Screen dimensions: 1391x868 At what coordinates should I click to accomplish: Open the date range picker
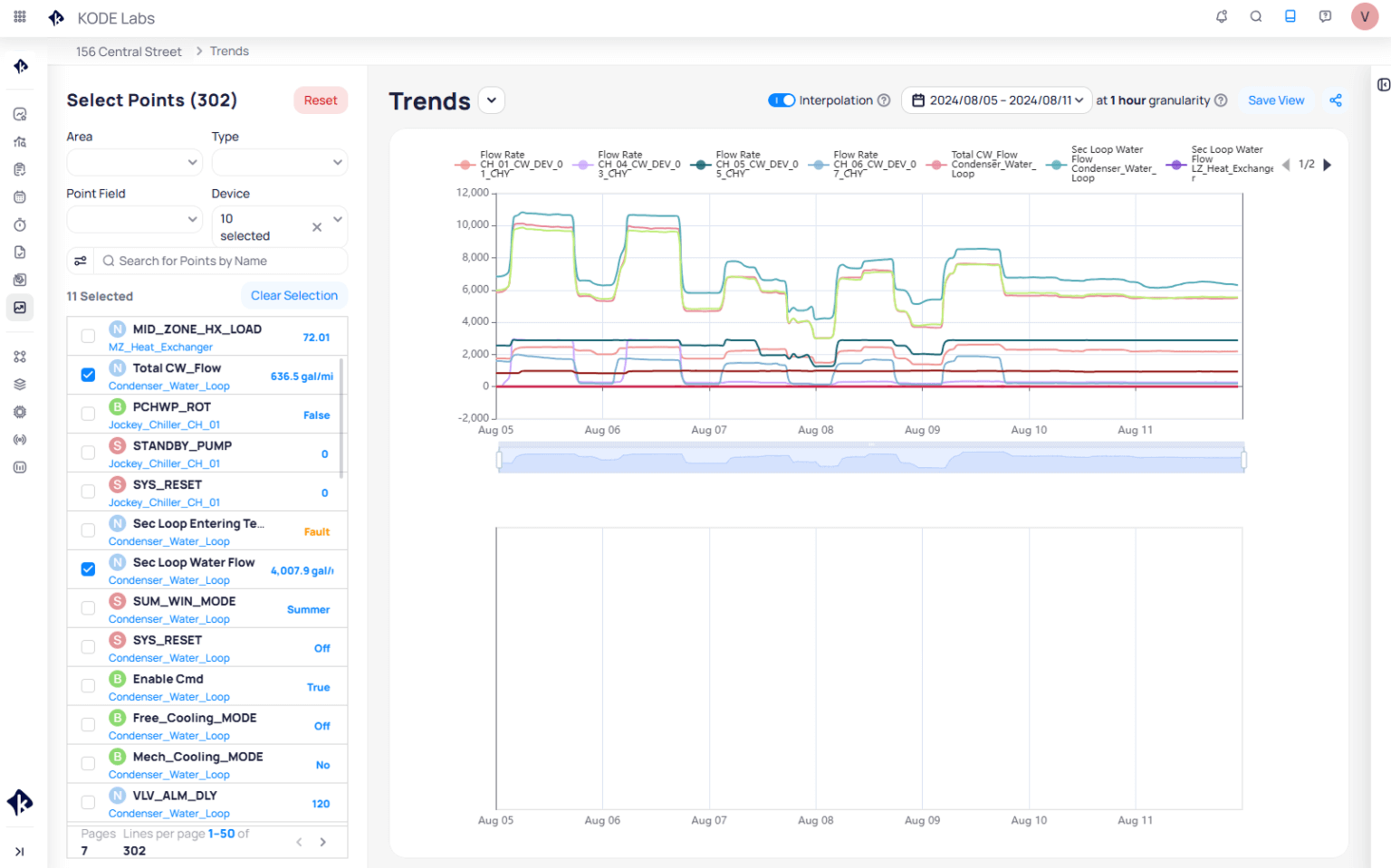click(997, 100)
